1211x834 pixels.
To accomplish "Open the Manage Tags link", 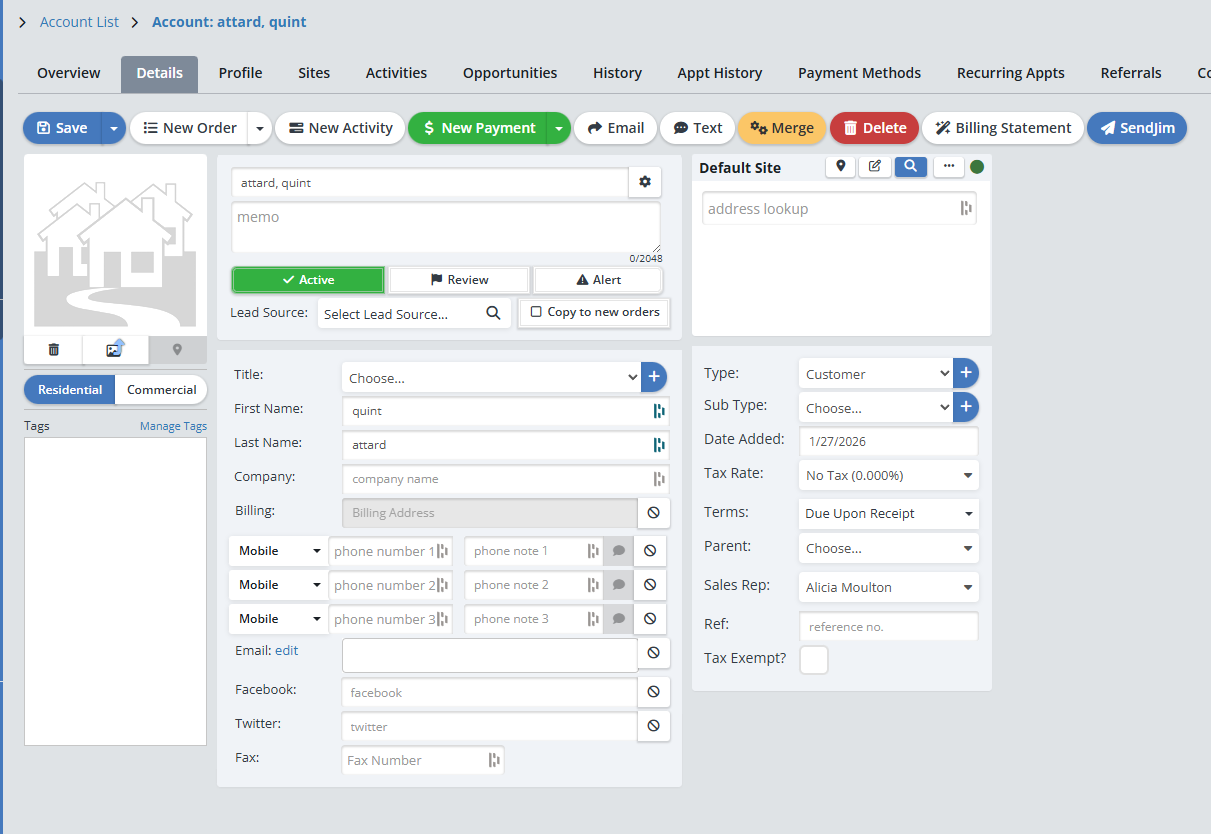I will coord(173,426).
